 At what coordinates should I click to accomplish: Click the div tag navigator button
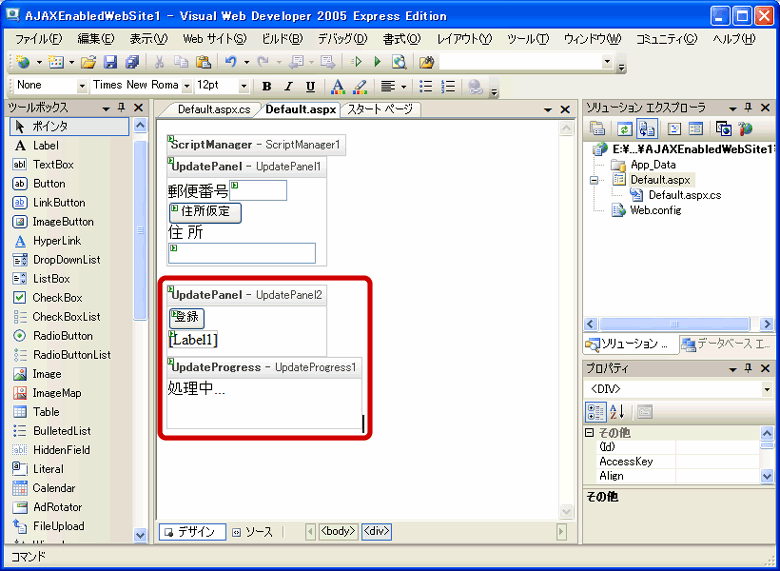click(x=376, y=531)
